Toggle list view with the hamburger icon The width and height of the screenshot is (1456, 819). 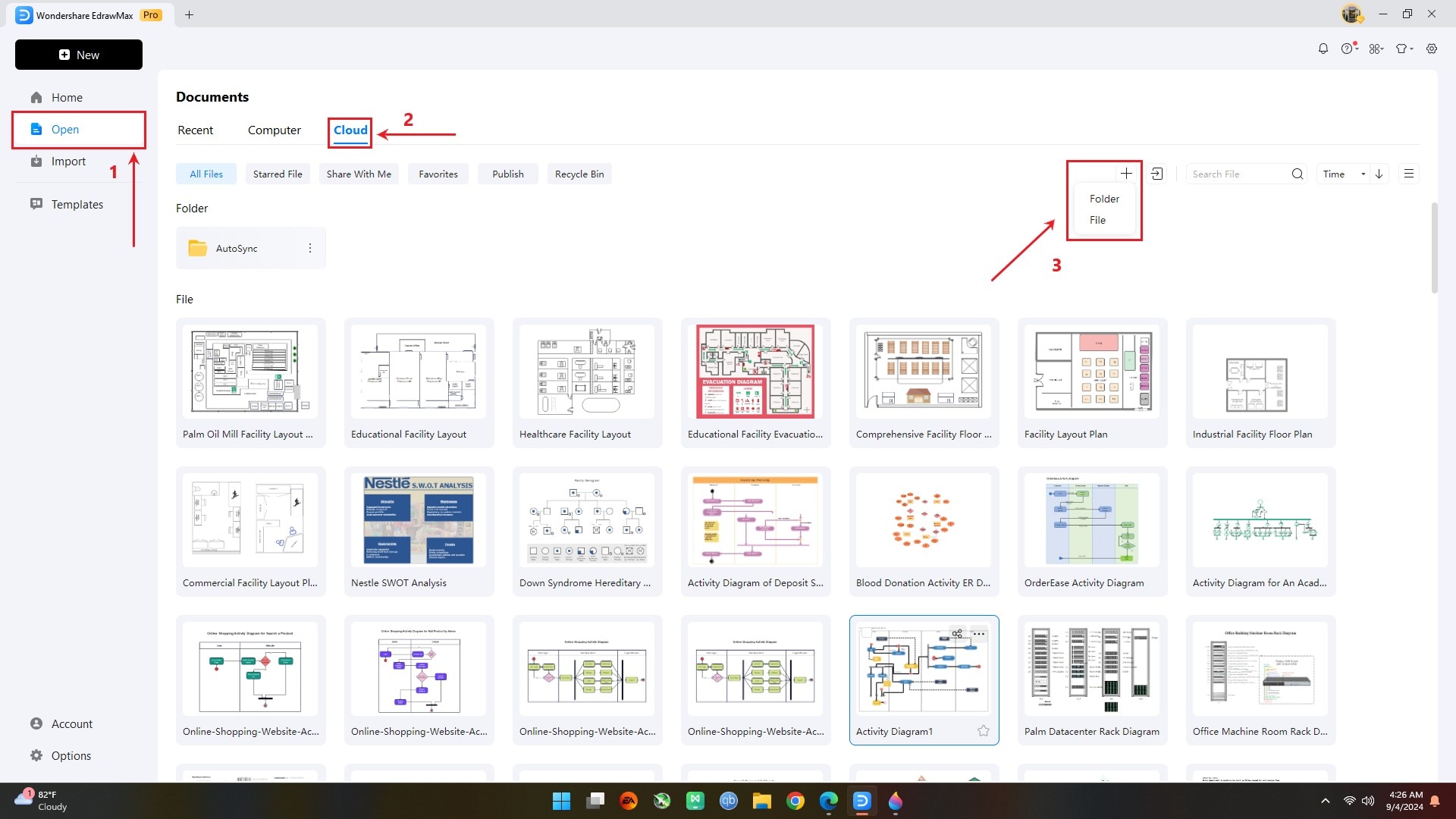[1408, 174]
